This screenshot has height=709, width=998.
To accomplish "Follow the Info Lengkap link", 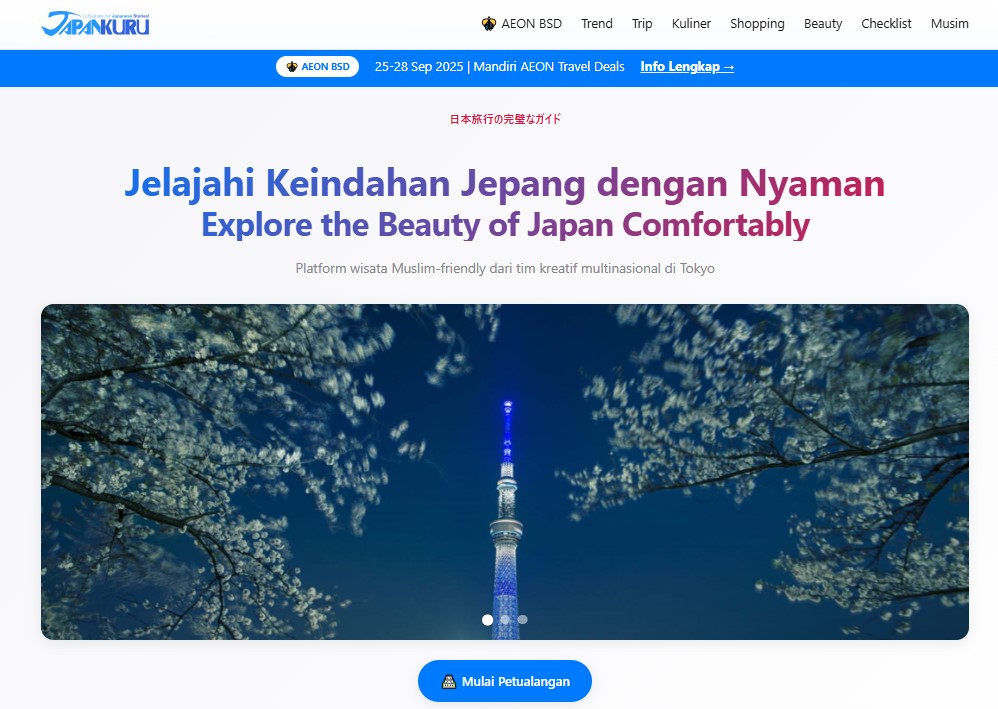I will 687,67.
